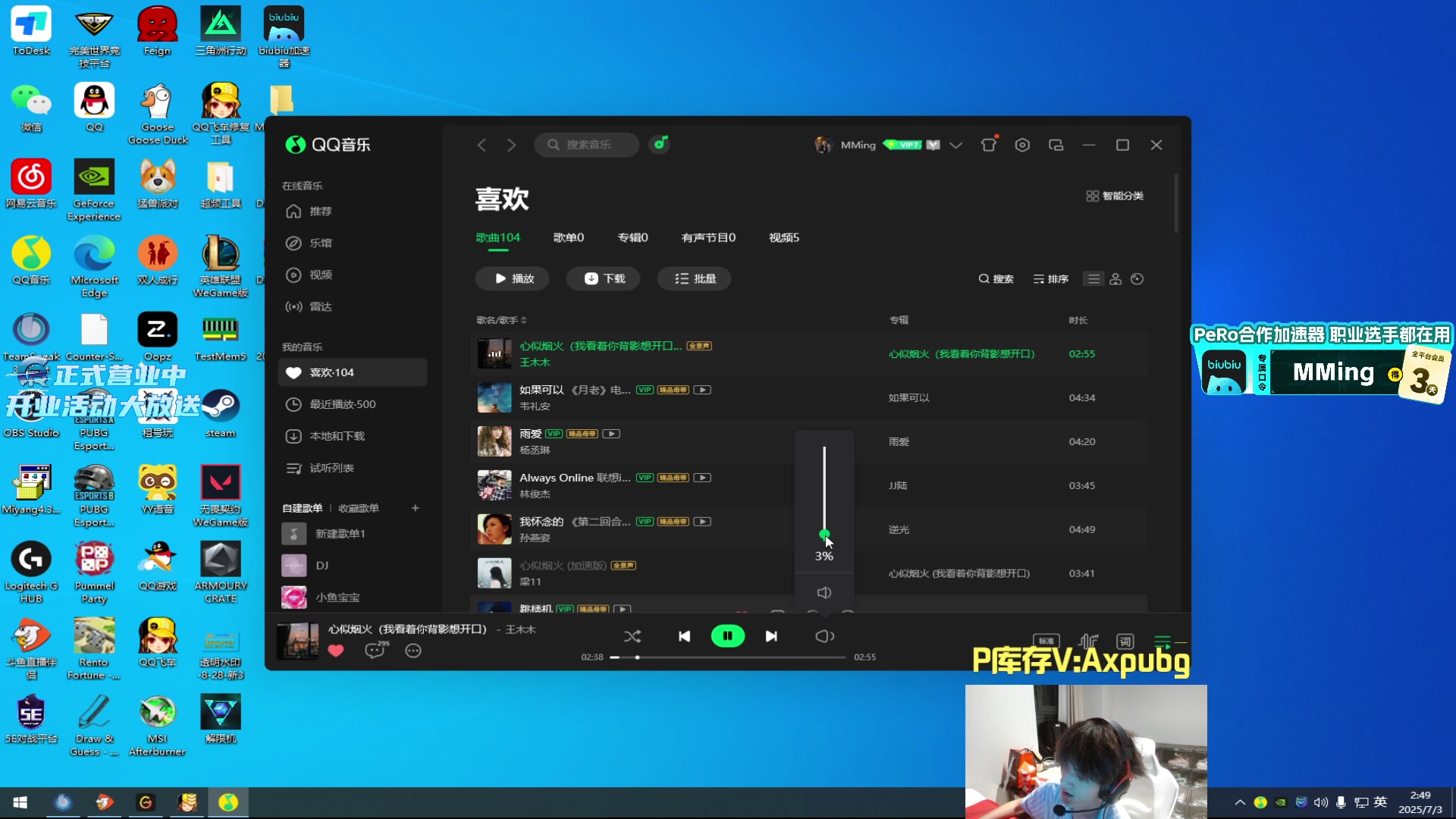Open the skin/theme shirt icon
Viewport: 1456px width, 819px height.
pos(989,145)
